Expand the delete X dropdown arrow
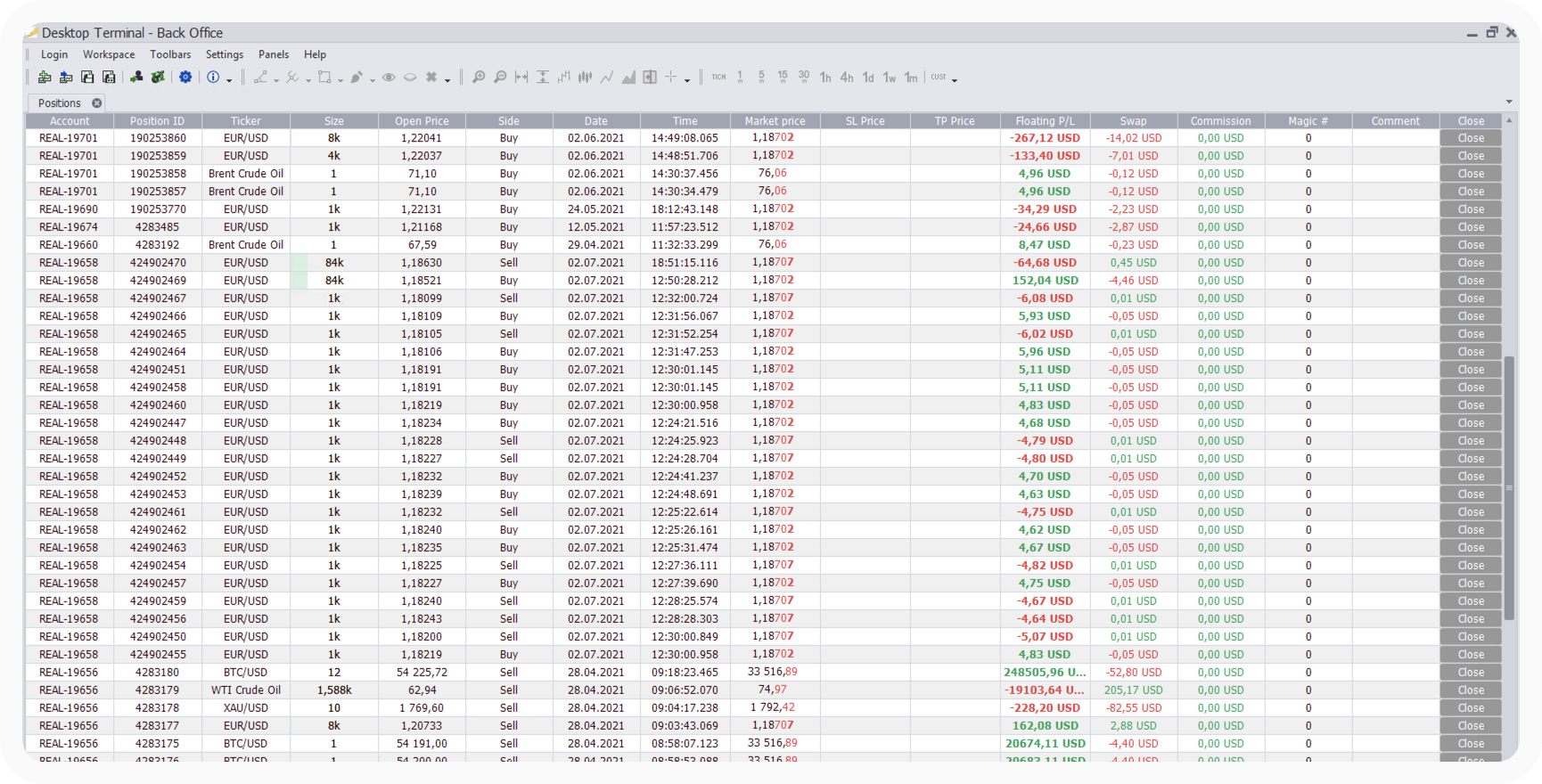 [x=447, y=80]
